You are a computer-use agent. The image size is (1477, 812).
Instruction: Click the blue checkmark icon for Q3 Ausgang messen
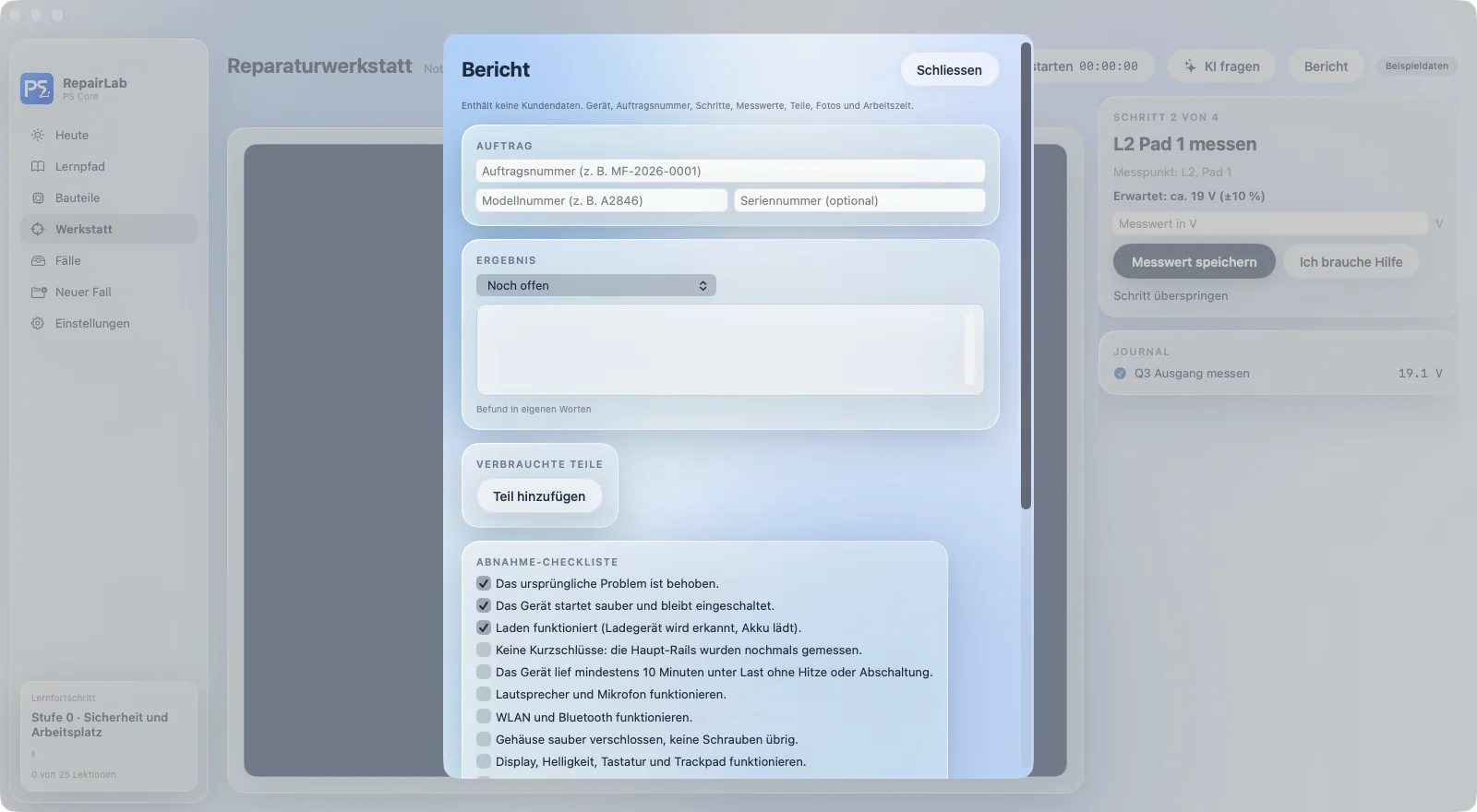1120,374
